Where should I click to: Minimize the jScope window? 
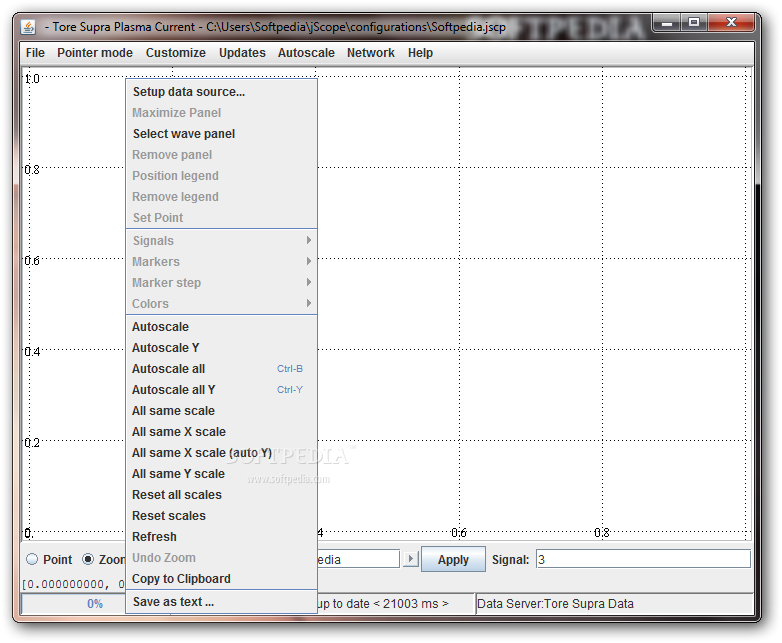point(667,22)
